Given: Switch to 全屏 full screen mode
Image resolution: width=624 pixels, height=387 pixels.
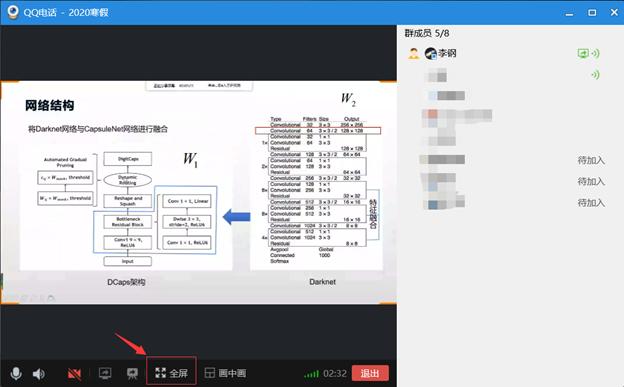Looking at the screenshot, I should click(172, 373).
